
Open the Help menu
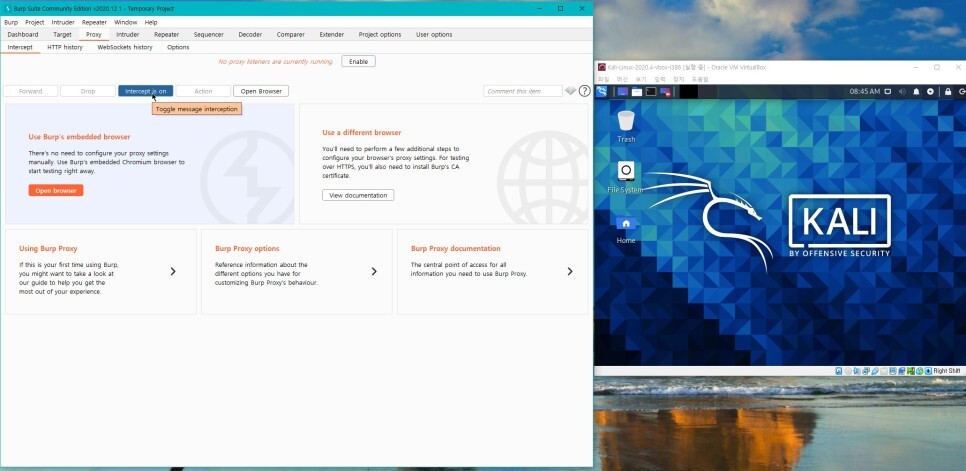point(151,22)
